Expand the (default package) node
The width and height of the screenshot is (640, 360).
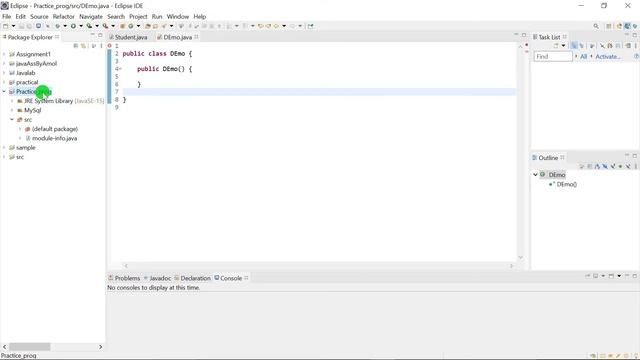click(20, 129)
